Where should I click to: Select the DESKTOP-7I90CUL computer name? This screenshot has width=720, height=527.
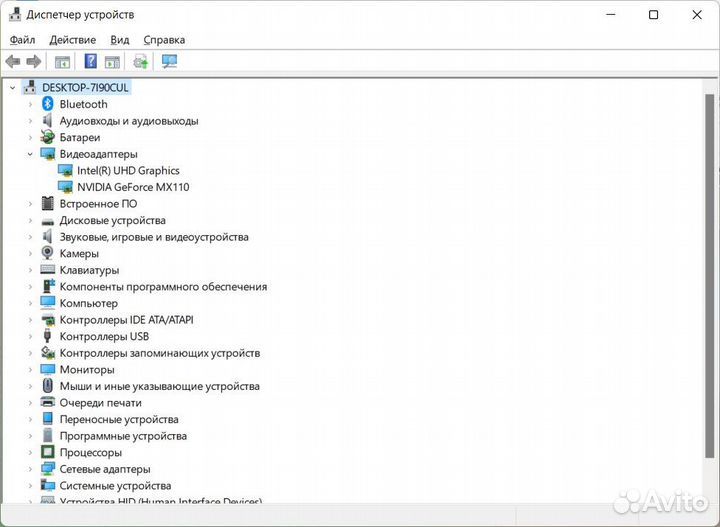[x=85, y=87]
